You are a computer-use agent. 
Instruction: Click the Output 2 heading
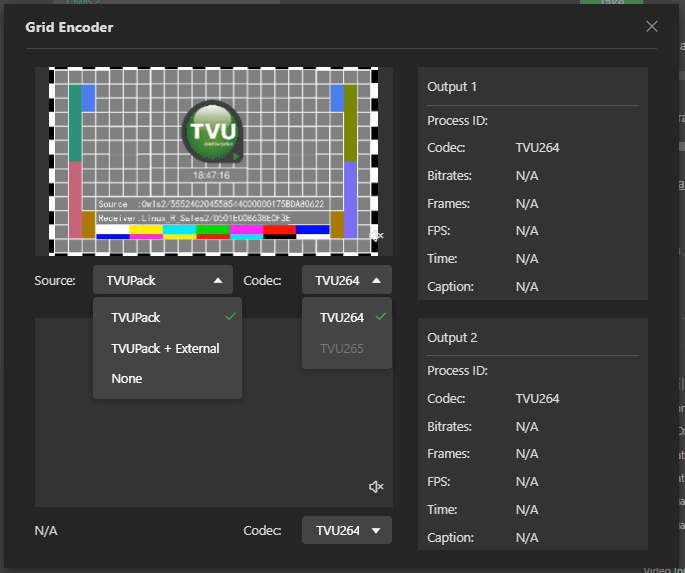pyautogui.click(x=452, y=338)
